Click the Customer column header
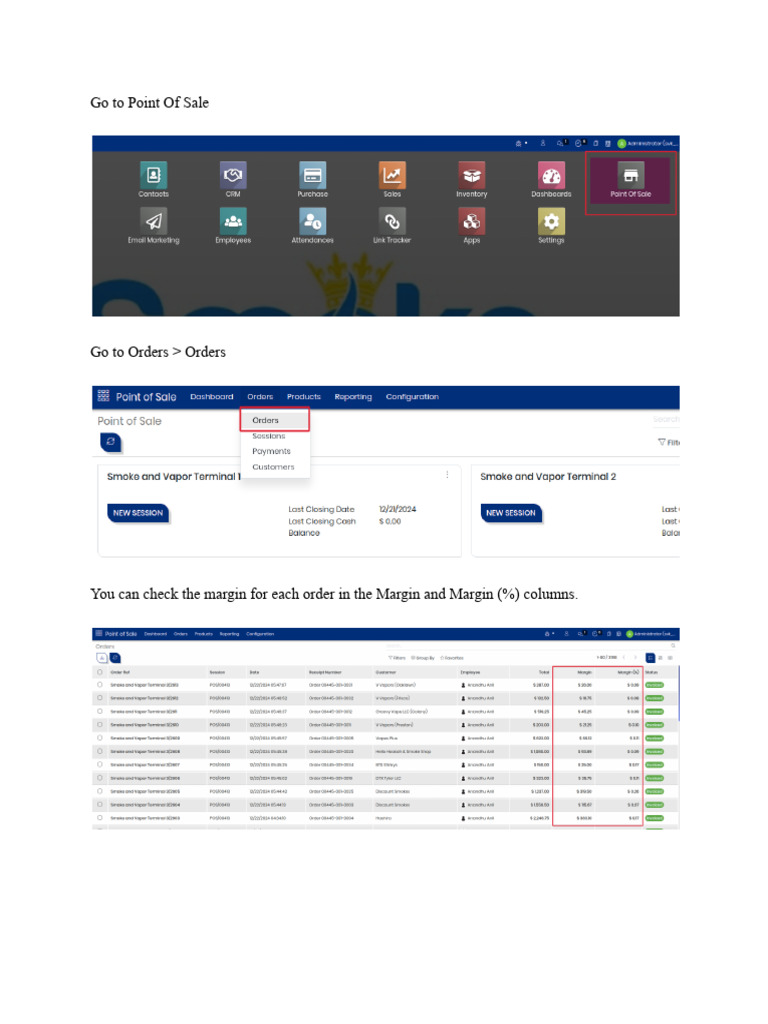The image size is (768, 1024). point(385,672)
